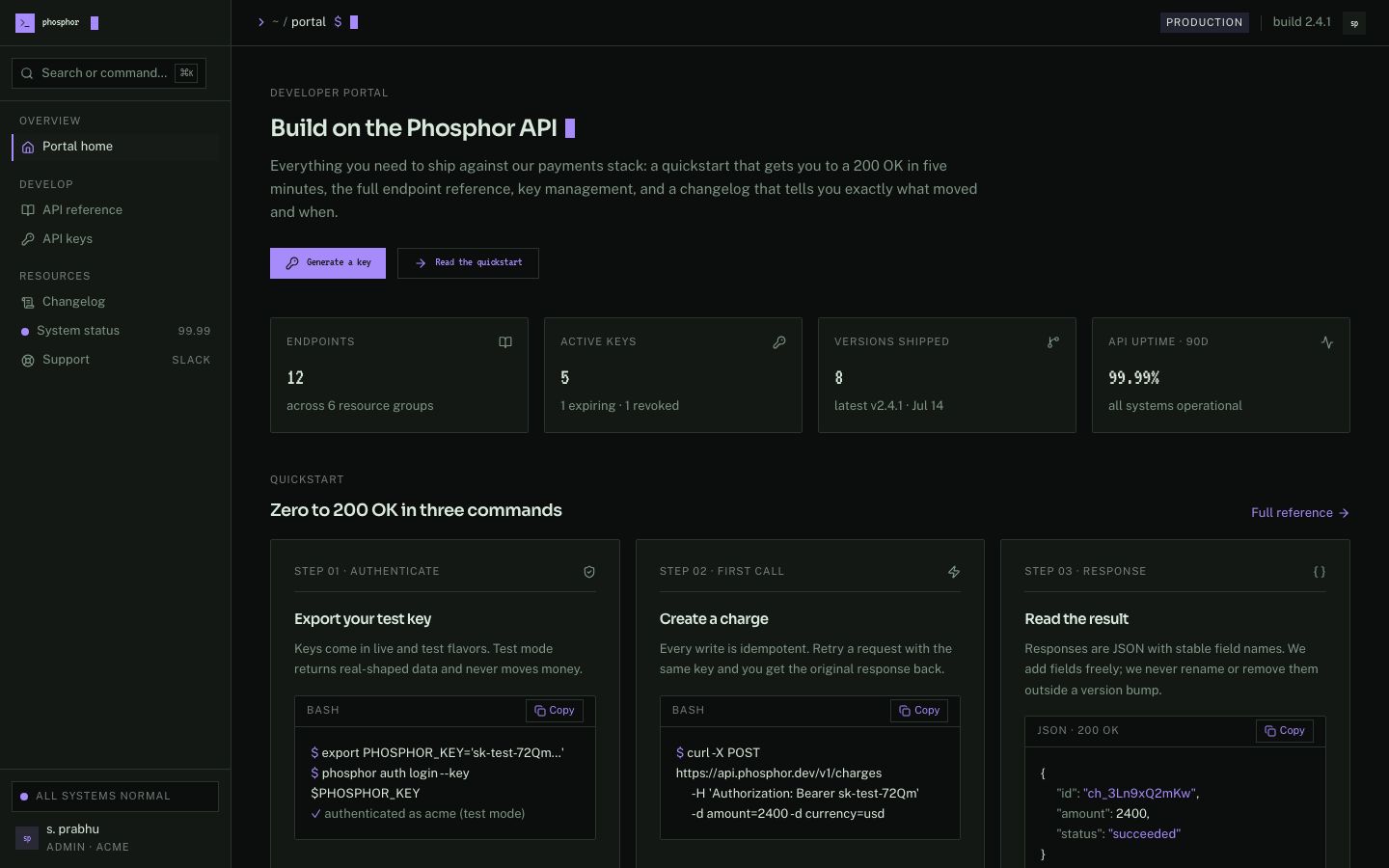The width and height of the screenshot is (1389, 868).
Task: Click the portal breadcrumb text
Action: pos(309,22)
